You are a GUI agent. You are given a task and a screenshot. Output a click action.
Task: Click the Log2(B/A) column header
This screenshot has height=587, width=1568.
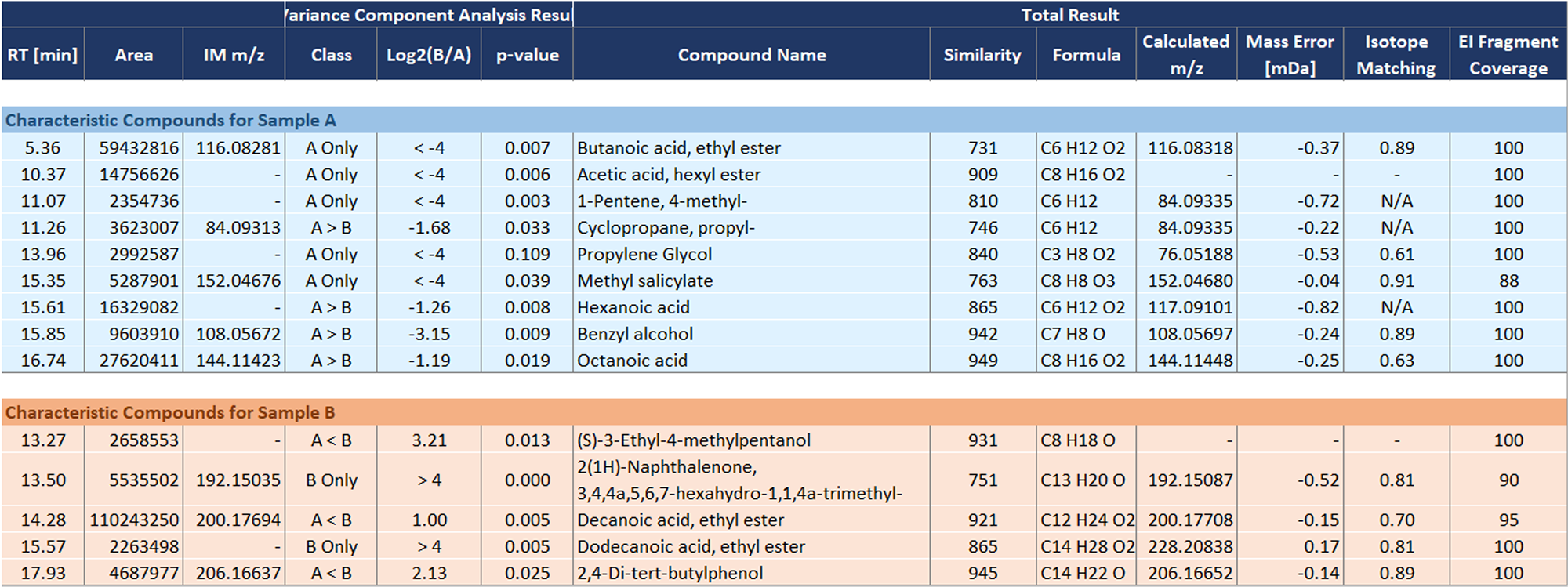click(x=429, y=55)
